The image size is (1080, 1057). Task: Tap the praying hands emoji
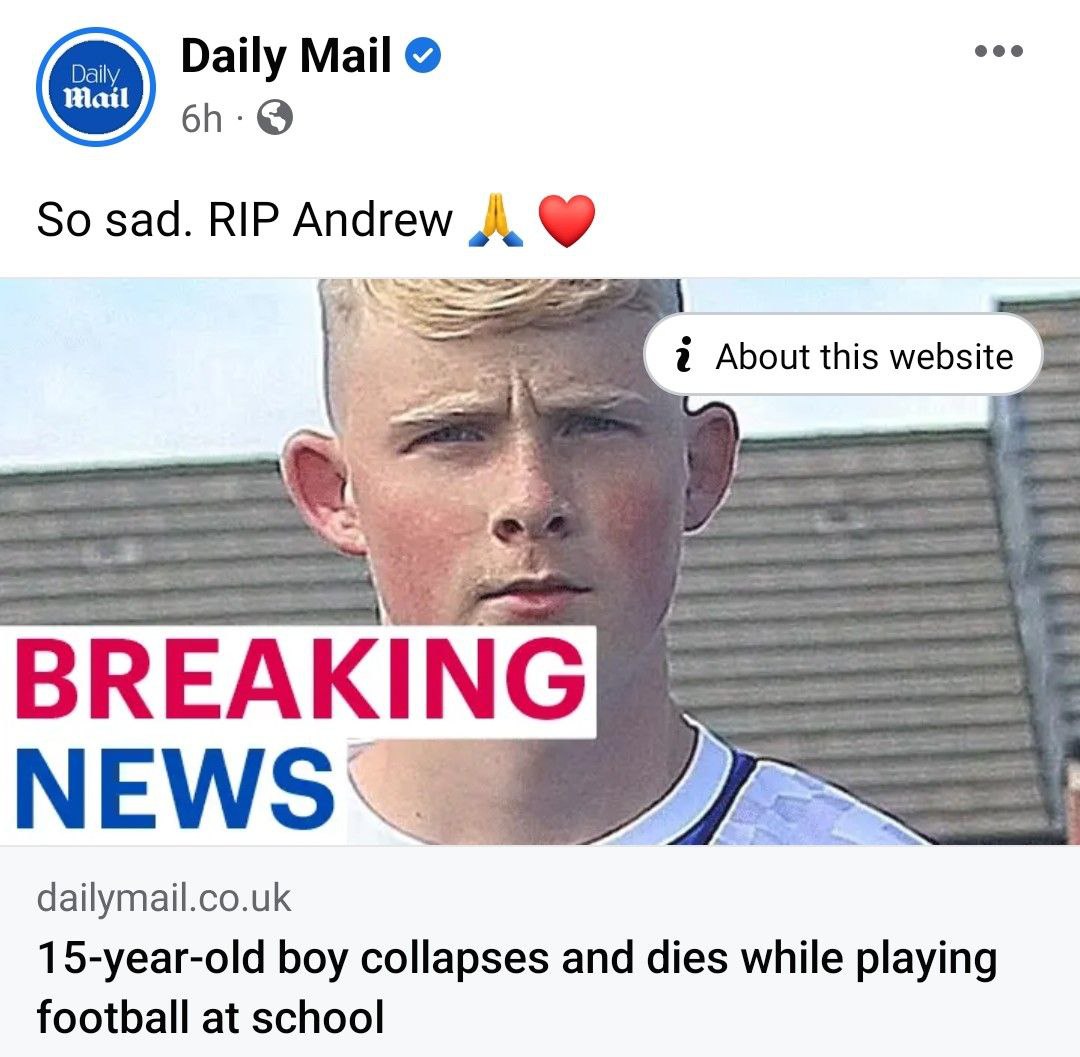coord(495,220)
